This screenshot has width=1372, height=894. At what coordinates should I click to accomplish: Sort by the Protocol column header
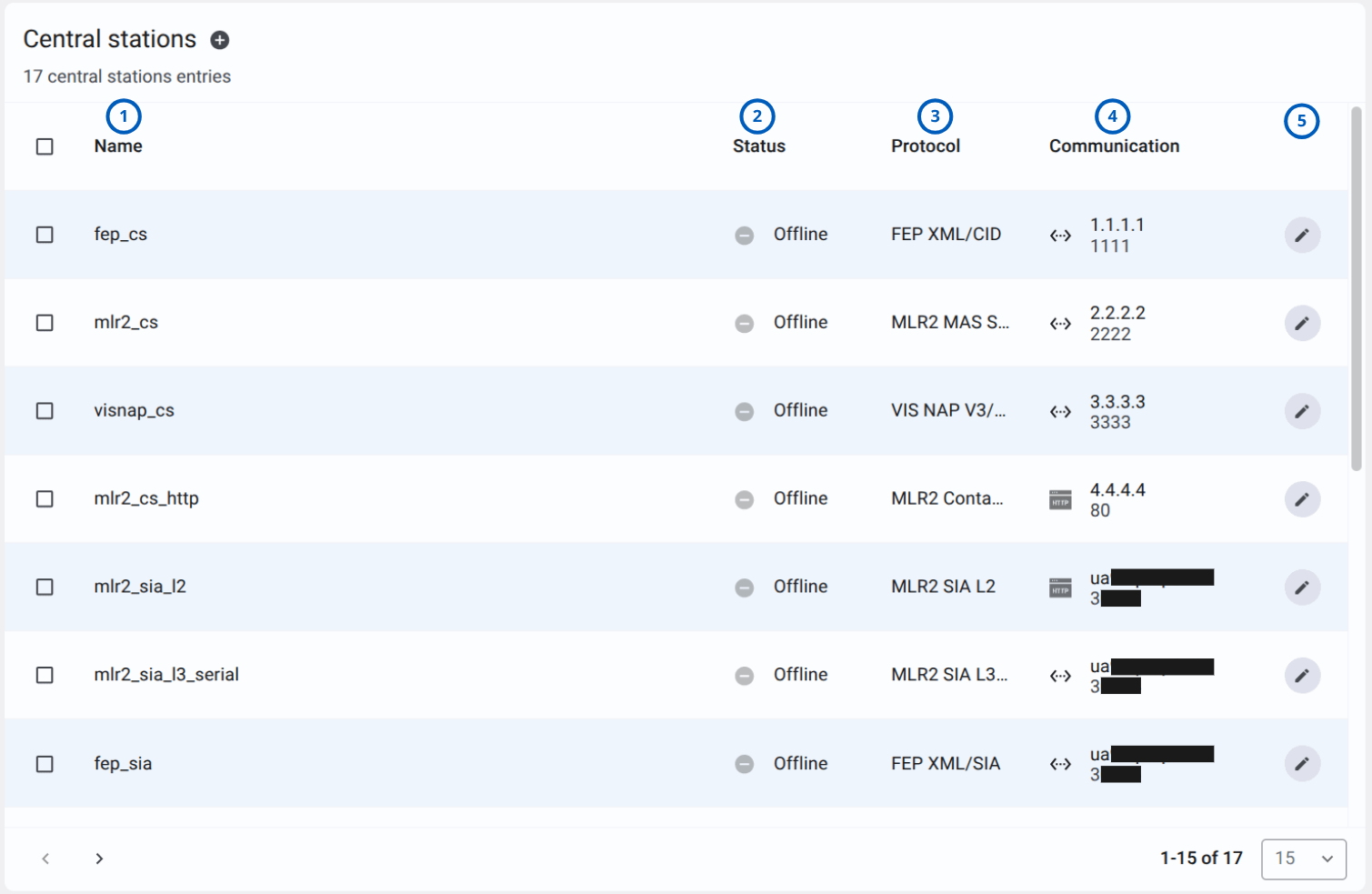click(x=926, y=146)
